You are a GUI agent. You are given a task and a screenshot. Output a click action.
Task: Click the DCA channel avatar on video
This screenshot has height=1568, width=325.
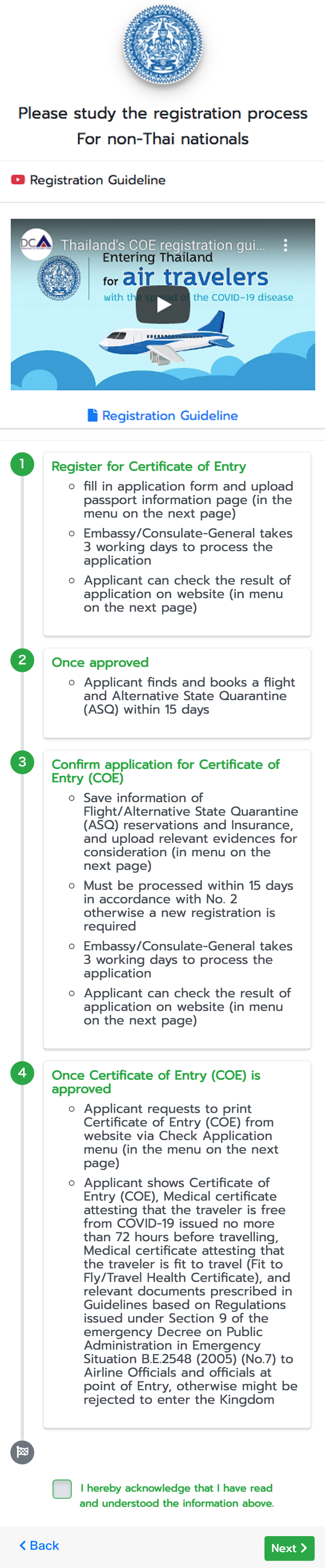[36, 244]
